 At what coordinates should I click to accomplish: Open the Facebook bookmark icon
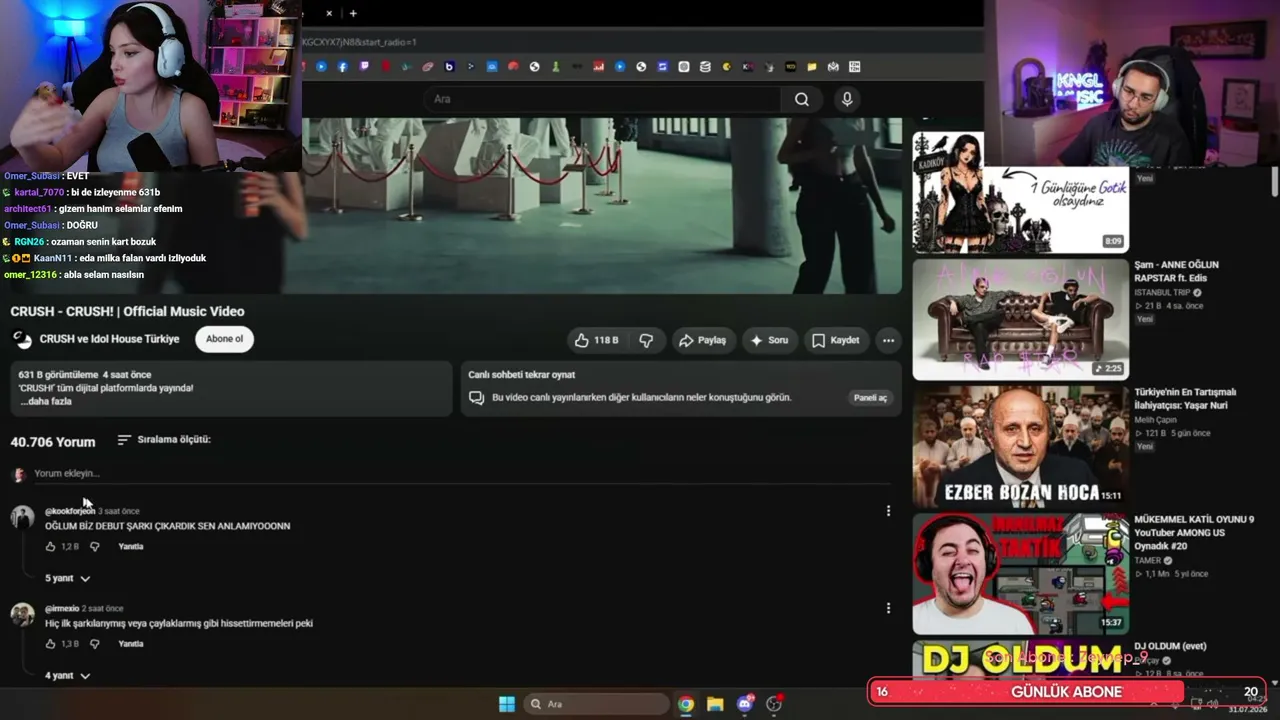tap(343, 67)
